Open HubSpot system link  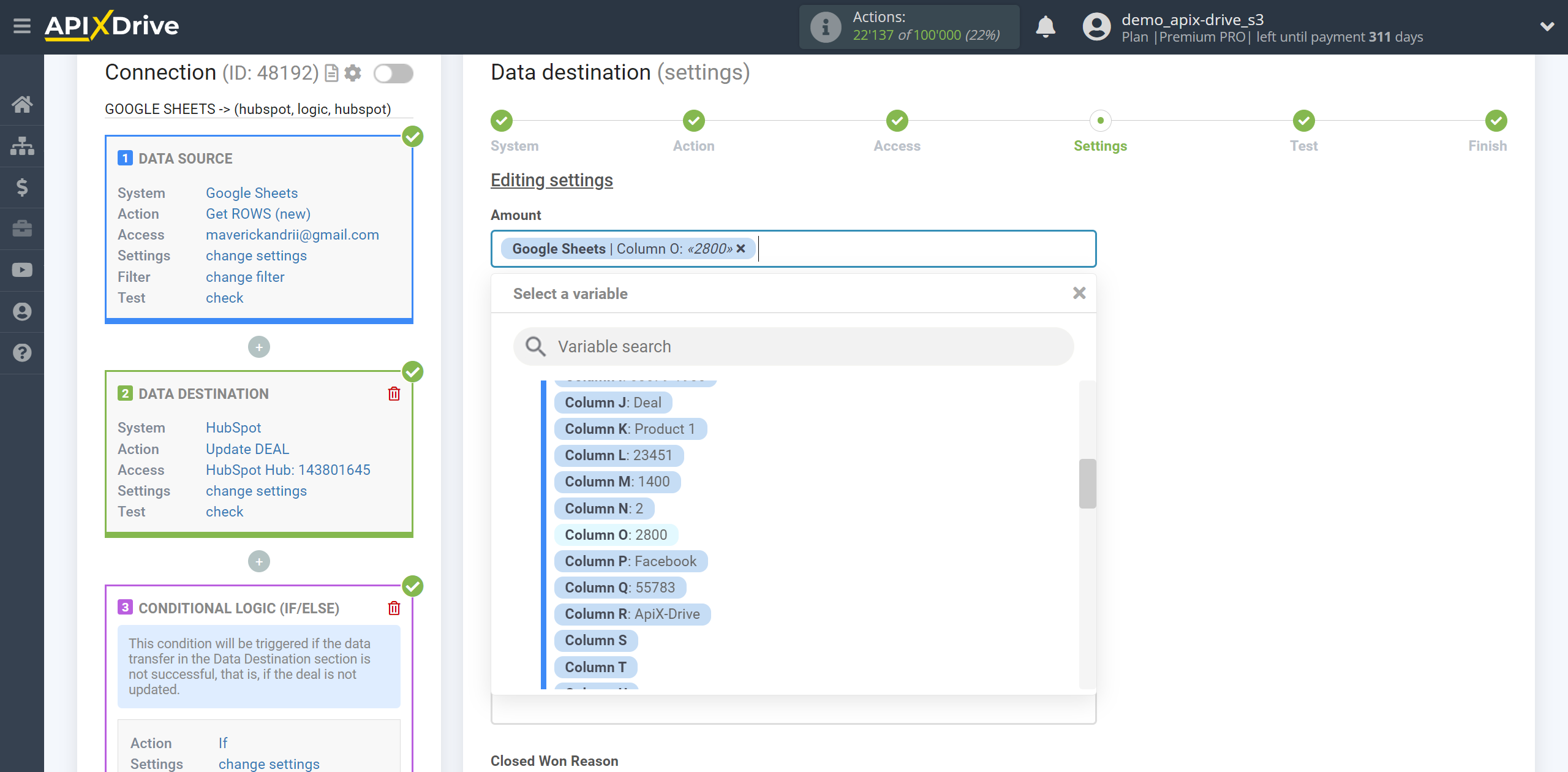[x=233, y=428]
